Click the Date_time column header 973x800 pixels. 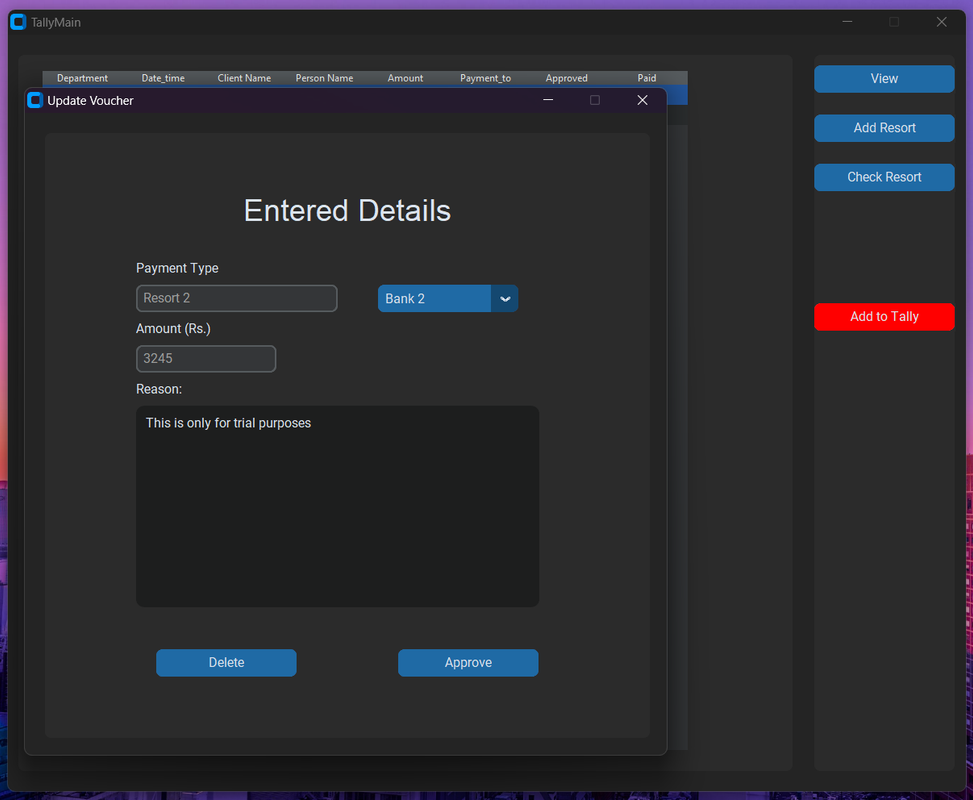[163, 78]
